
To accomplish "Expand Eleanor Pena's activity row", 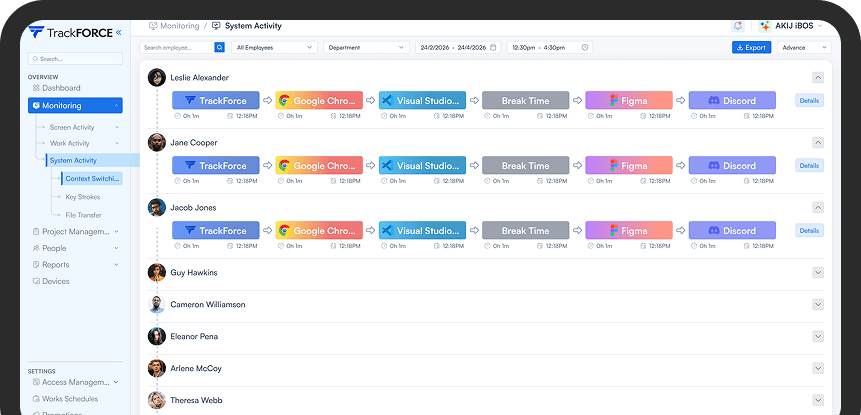I will pos(818,337).
